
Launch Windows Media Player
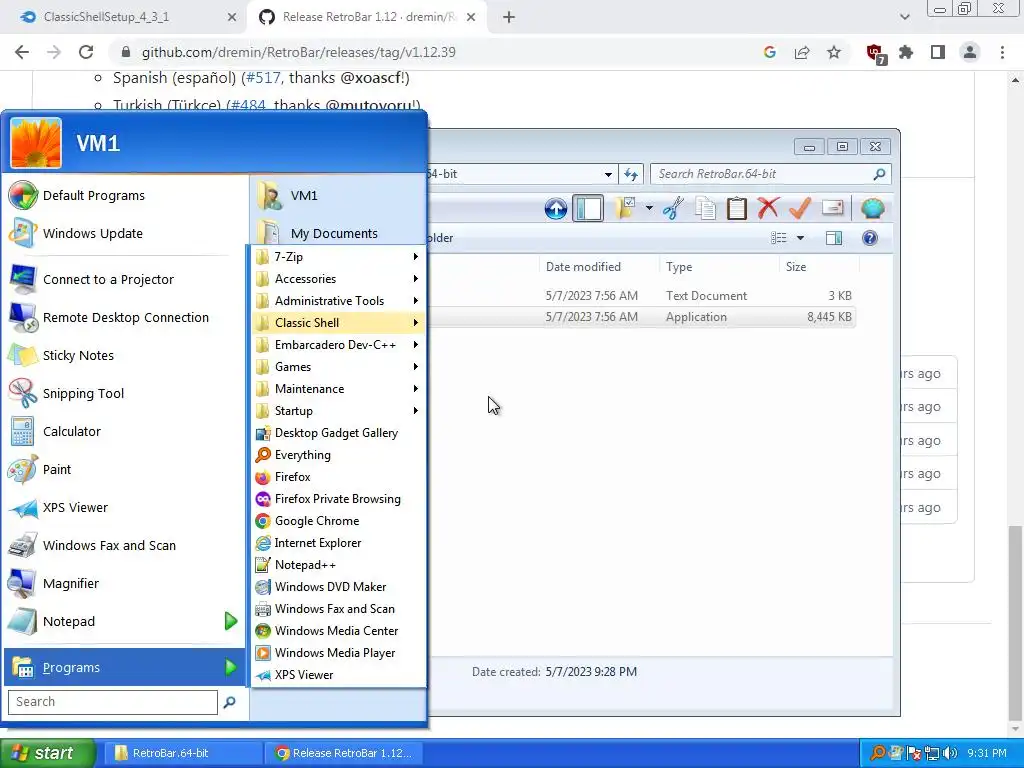point(338,652)
